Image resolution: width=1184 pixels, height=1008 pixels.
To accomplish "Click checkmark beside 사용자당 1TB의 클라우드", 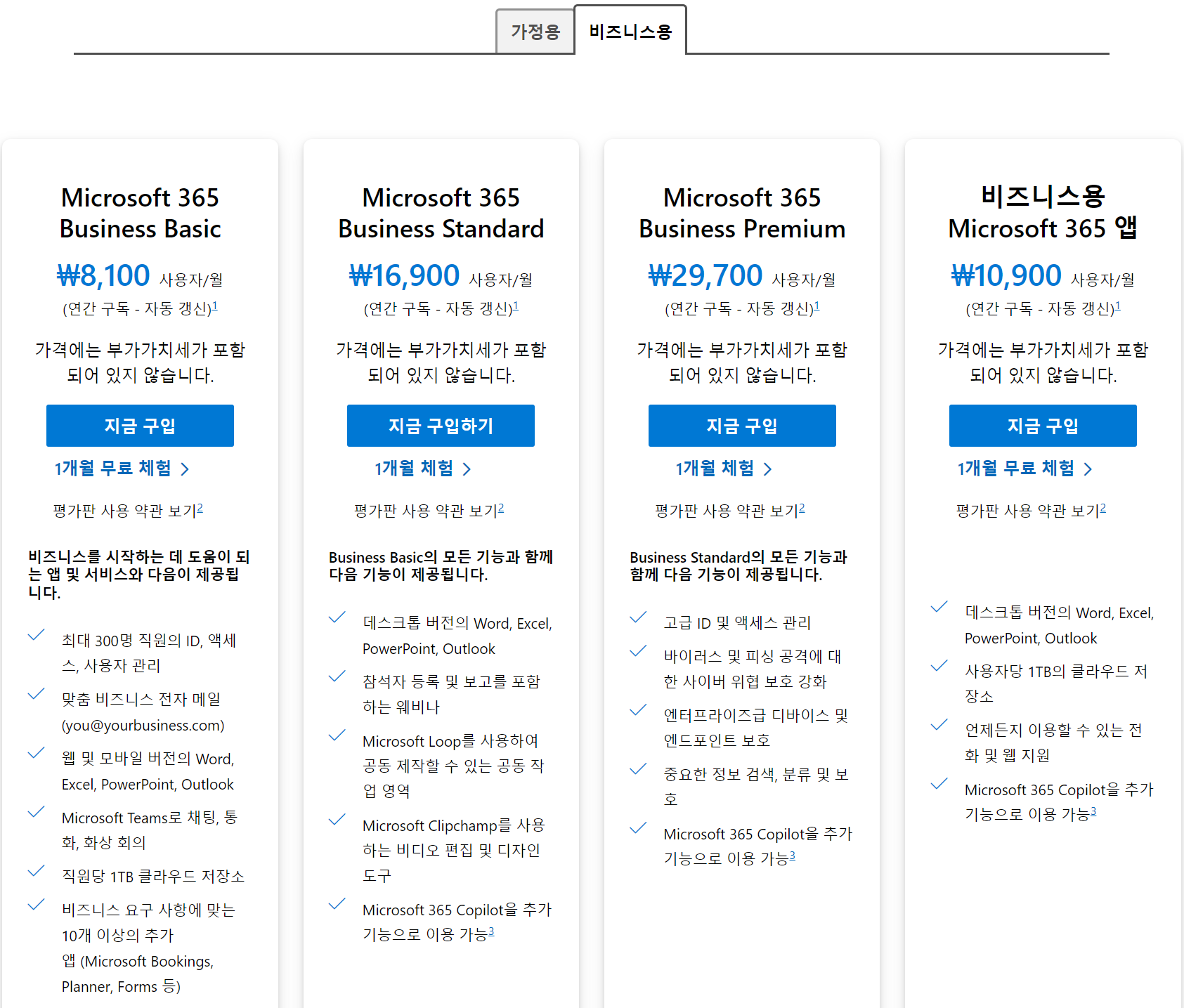I will [x=939, y=666].
